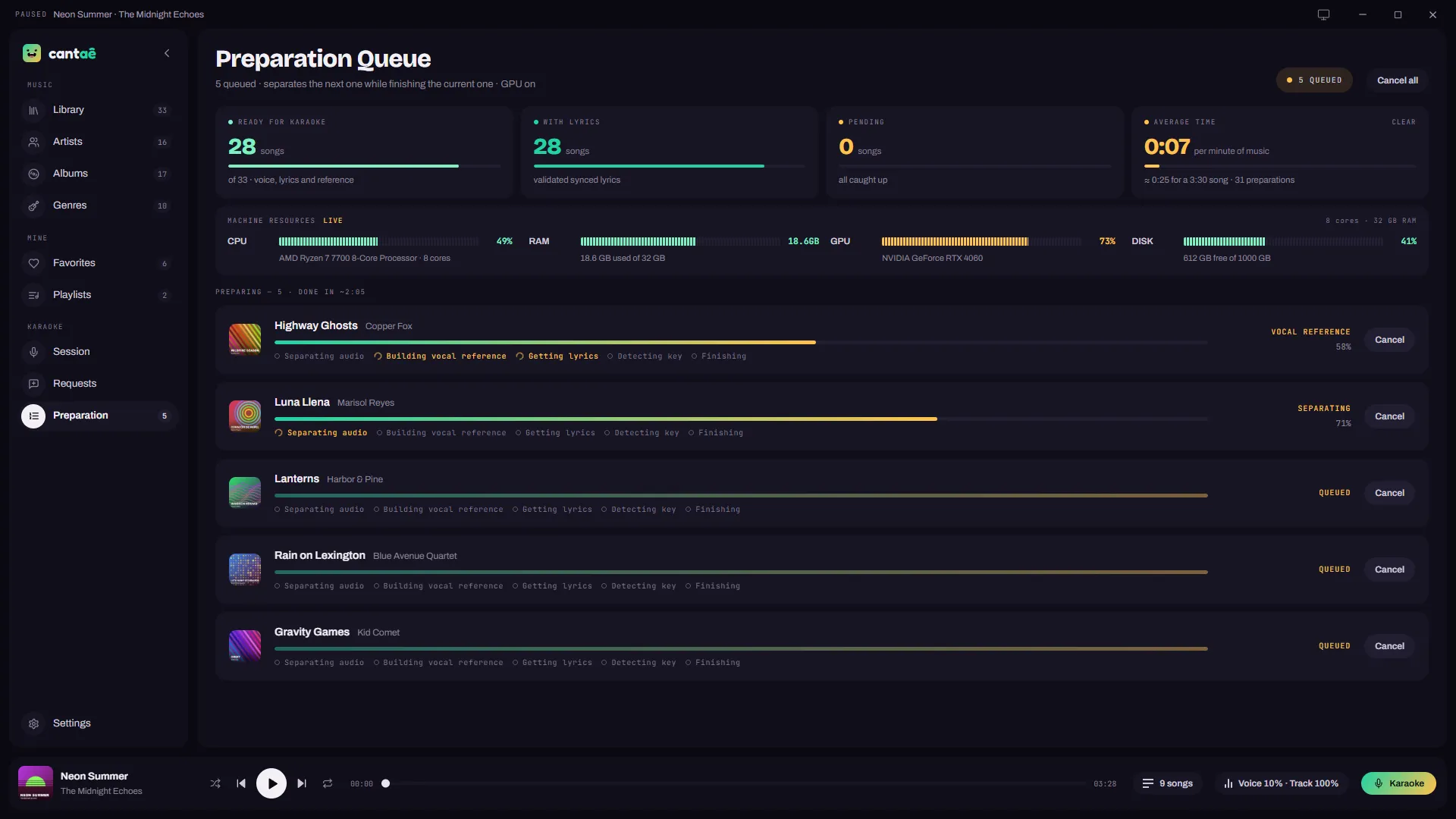1456x819 pixels.
Task: Click the Rain on Lexington album cover
Action: point(245,570)
